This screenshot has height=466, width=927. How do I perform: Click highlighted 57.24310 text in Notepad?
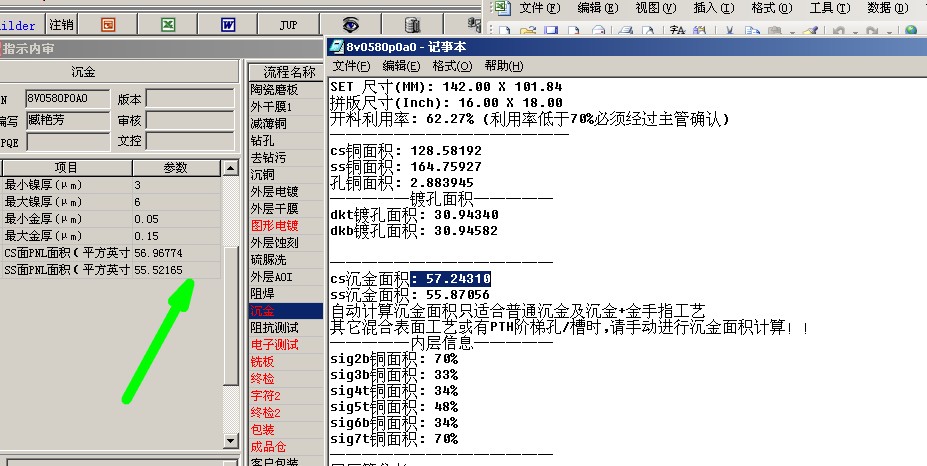click(x=450, y=279)
